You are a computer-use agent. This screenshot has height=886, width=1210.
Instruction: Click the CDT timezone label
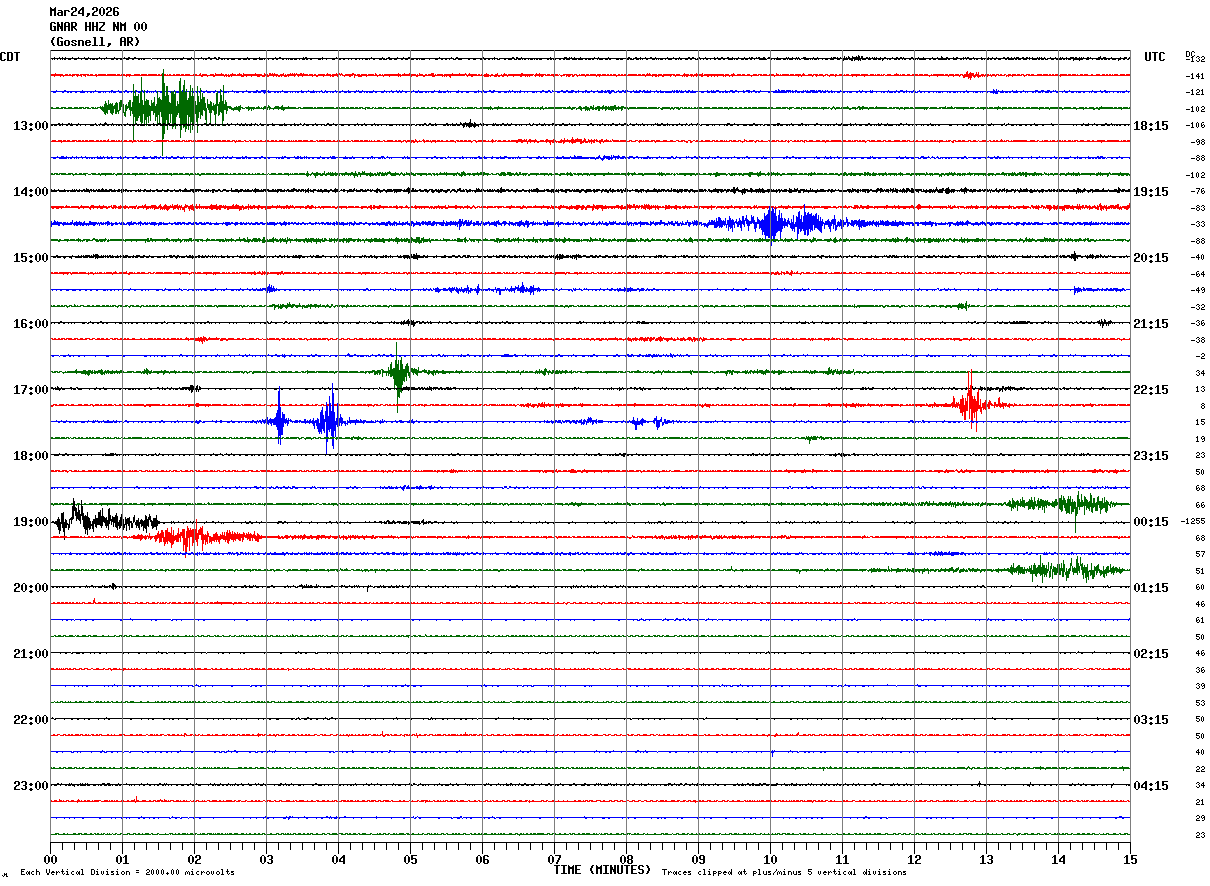point(10,57)
